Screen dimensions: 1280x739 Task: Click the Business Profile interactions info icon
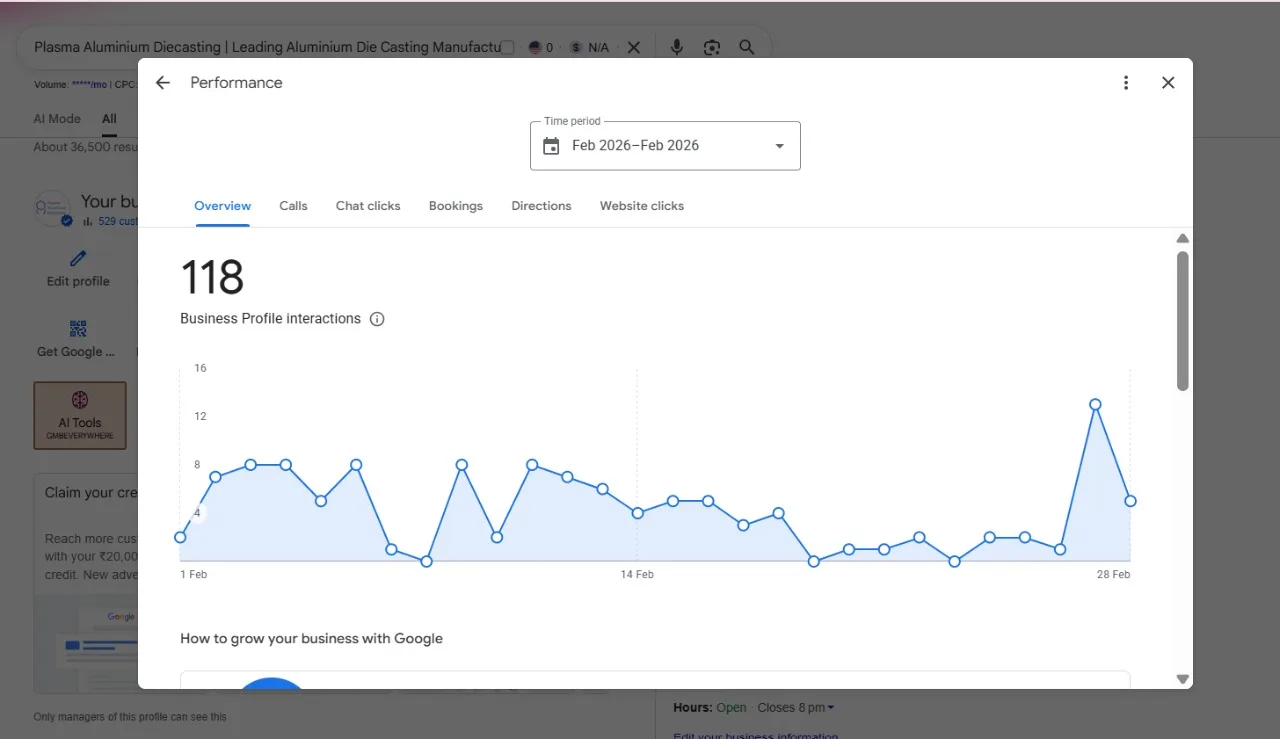[377, 319]
